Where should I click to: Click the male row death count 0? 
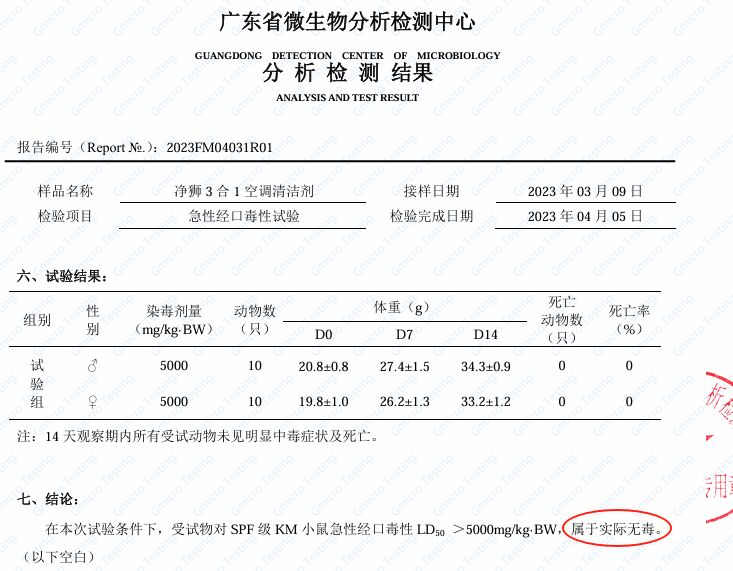coord(562,366)
